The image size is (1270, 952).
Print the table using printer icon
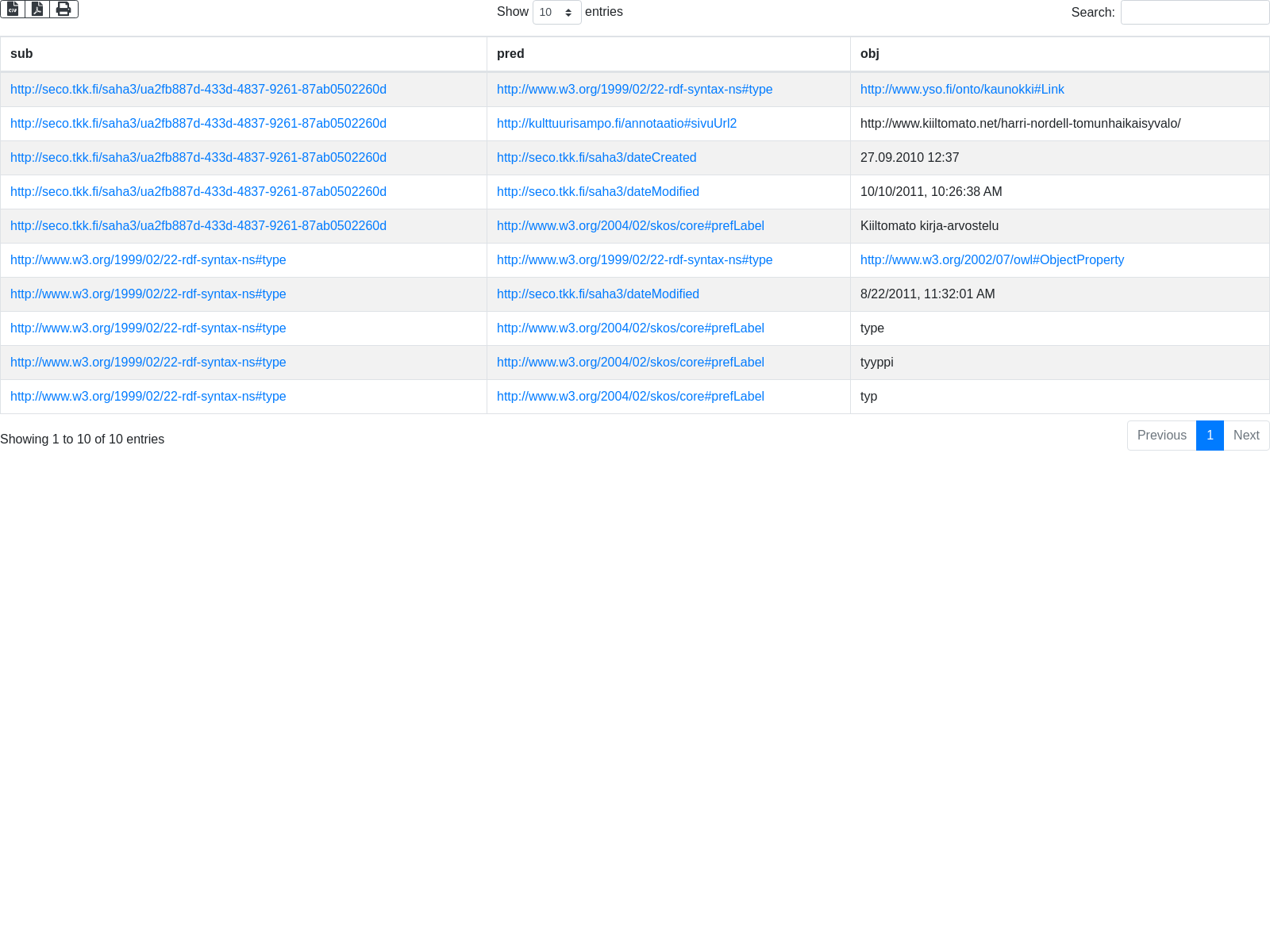[63, 9]
